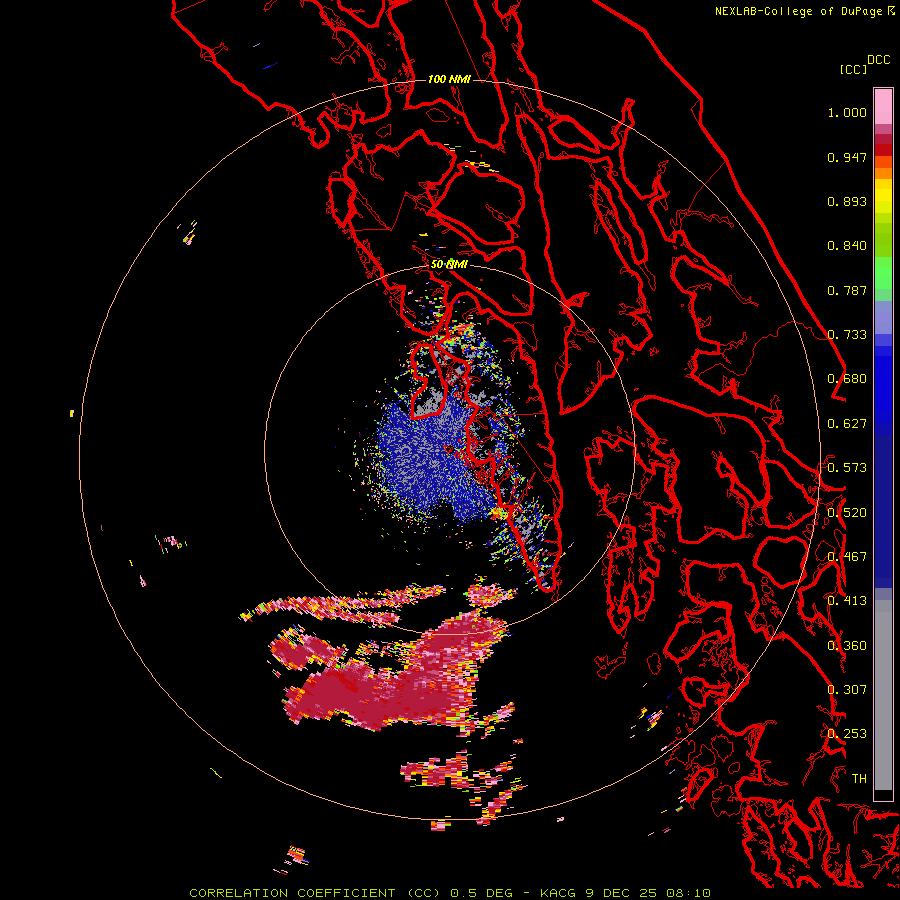Click the 0.520 color scale value

847,513
